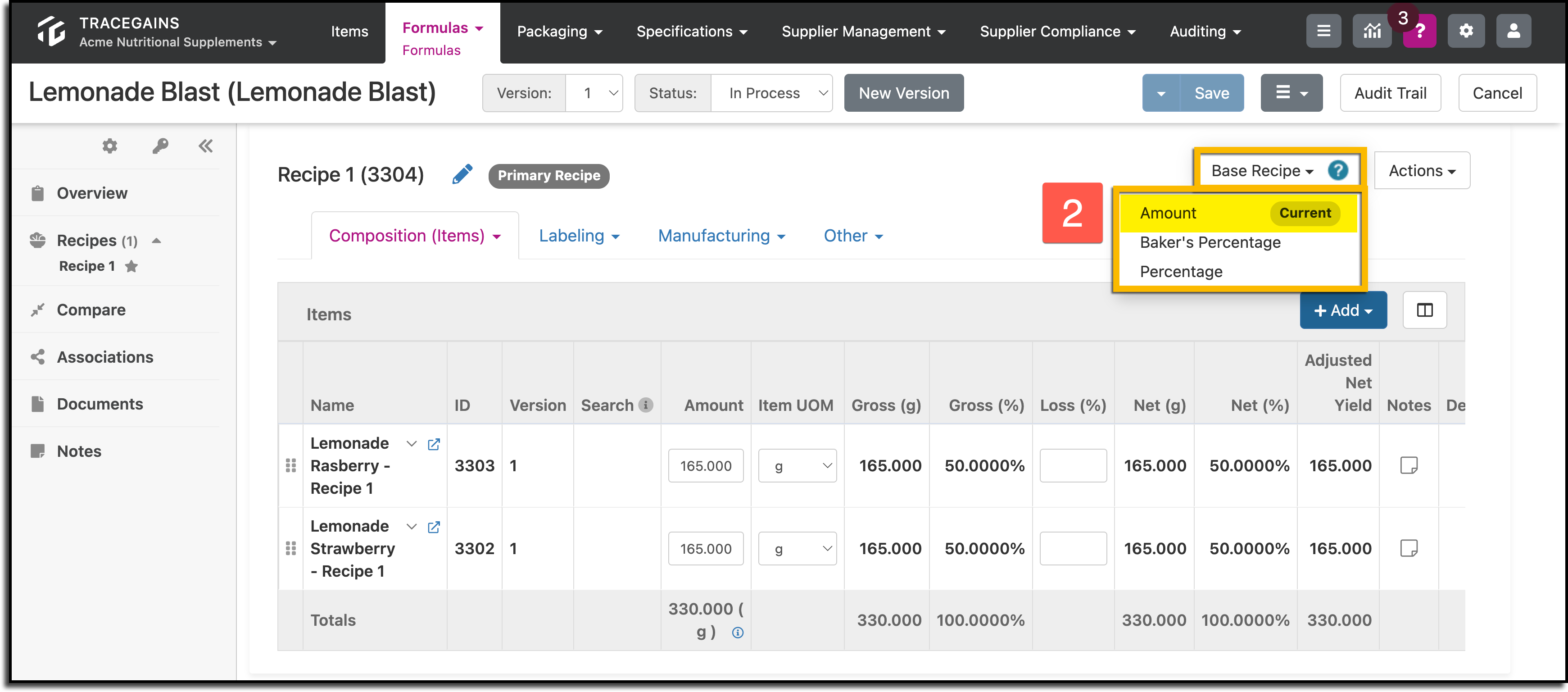
Task: Open the user profile icon
Action: (1513, 31)
